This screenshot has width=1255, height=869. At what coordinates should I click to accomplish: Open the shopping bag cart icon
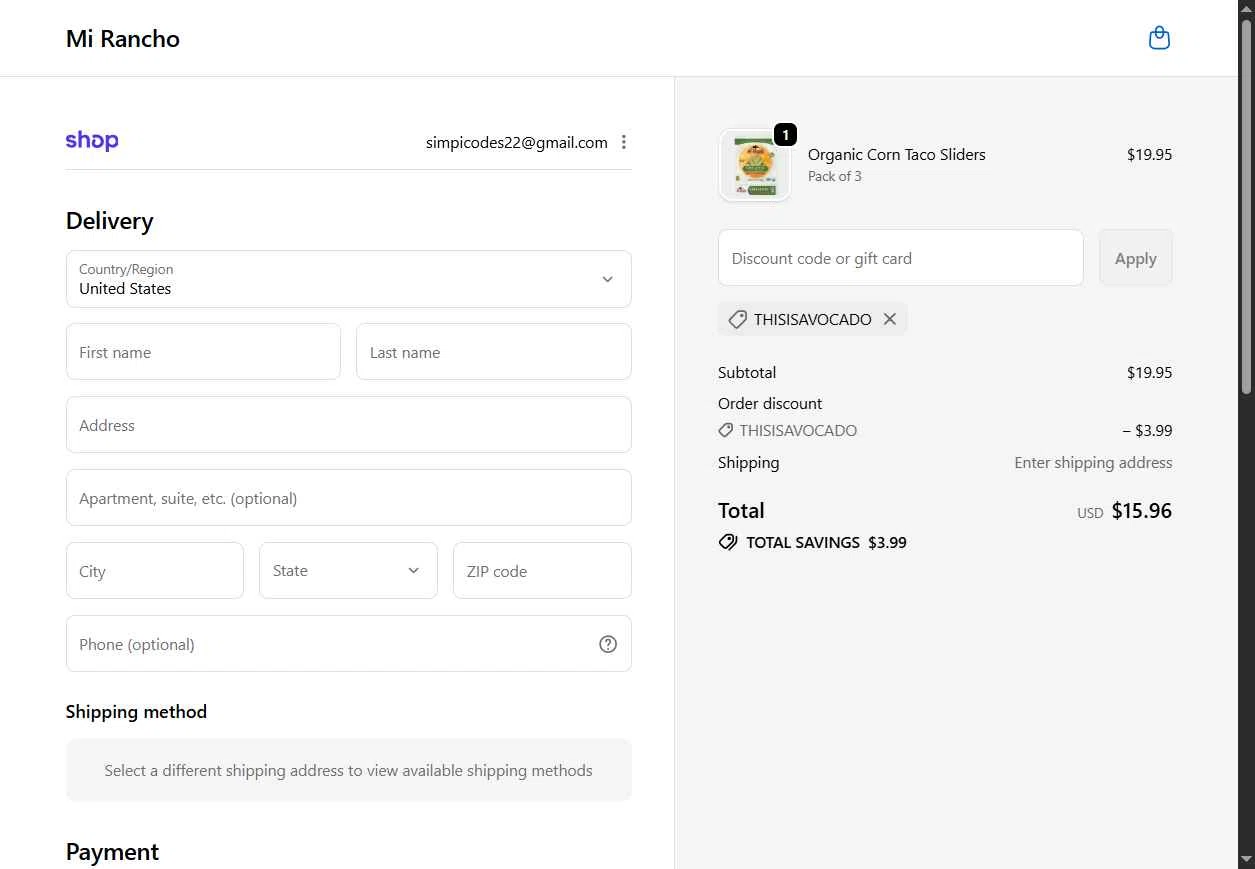1159,38
